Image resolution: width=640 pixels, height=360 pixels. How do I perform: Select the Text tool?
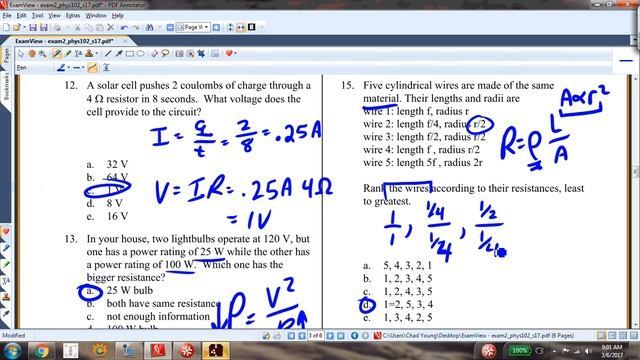[78, 53]
